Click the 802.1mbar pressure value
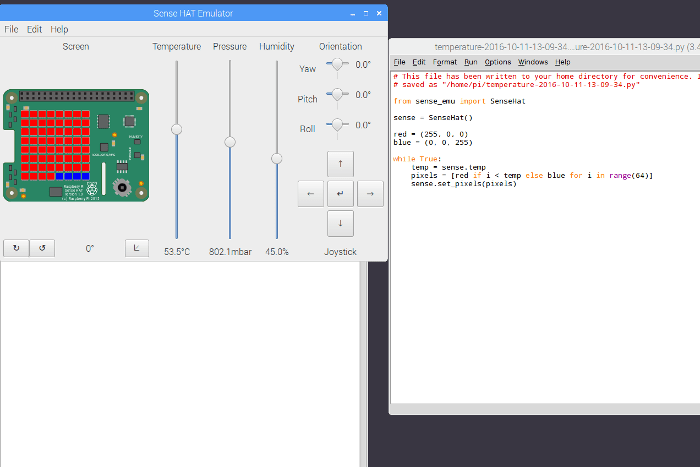Viewport: 700px width, 467px height. [x=230, y=252]
